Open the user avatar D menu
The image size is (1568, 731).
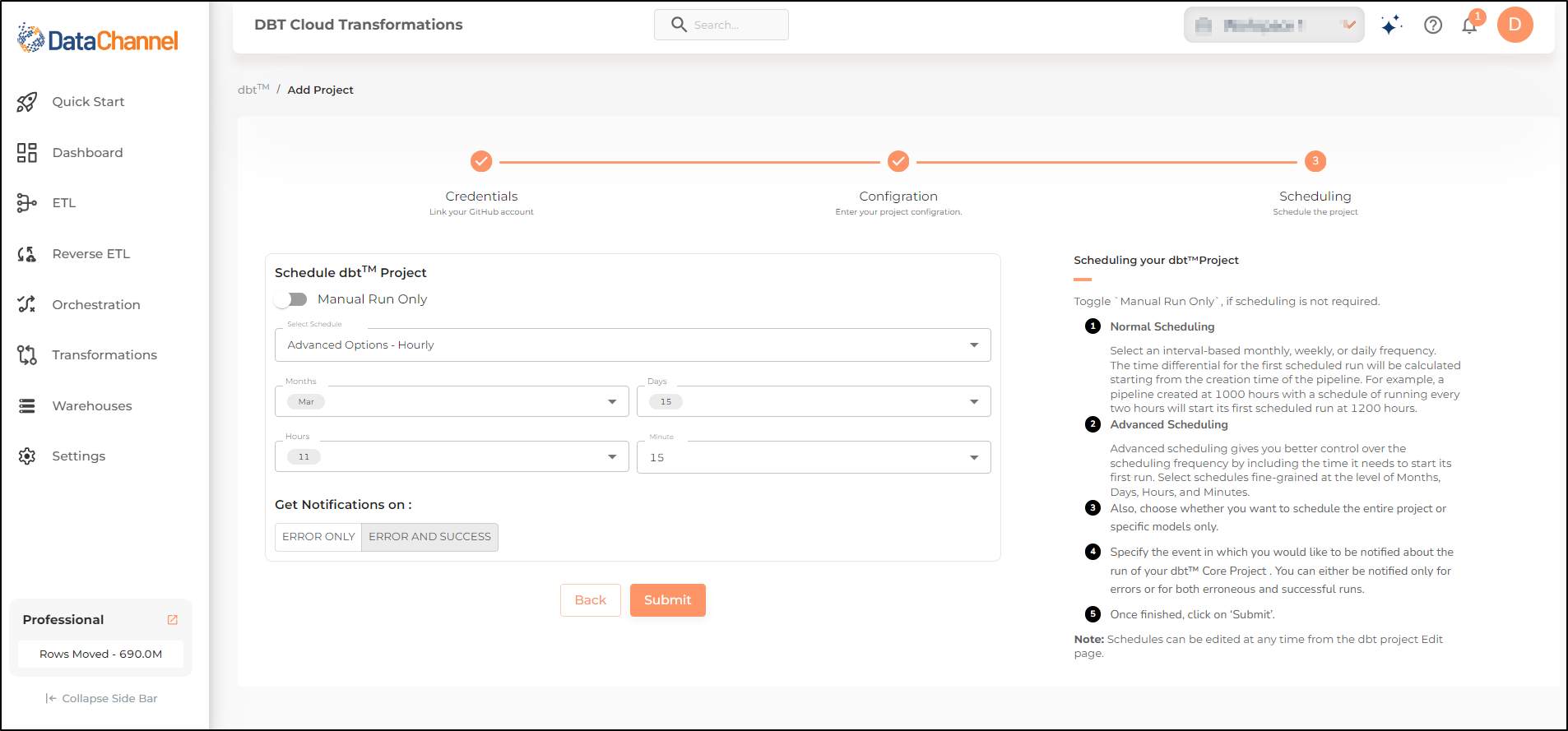1515,25
